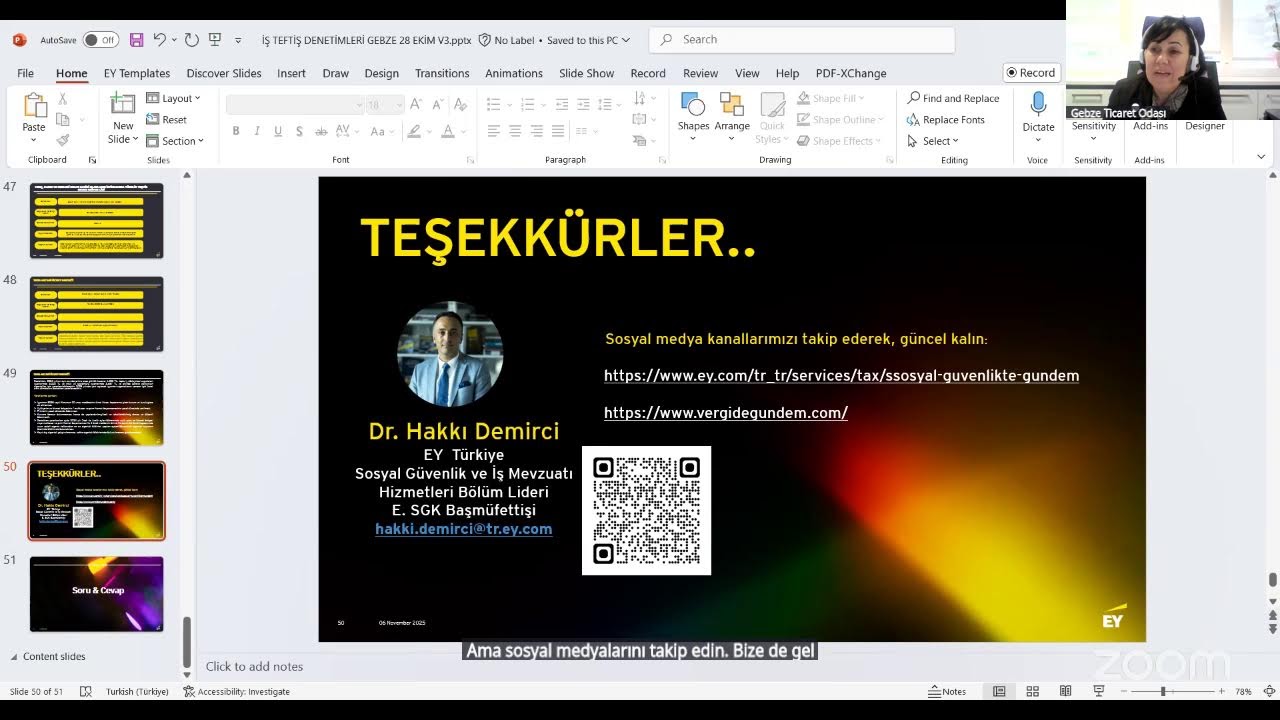1280x720 pixels.
Task: Start presentation from beginning icon in title bar
Action: [215, 40]
